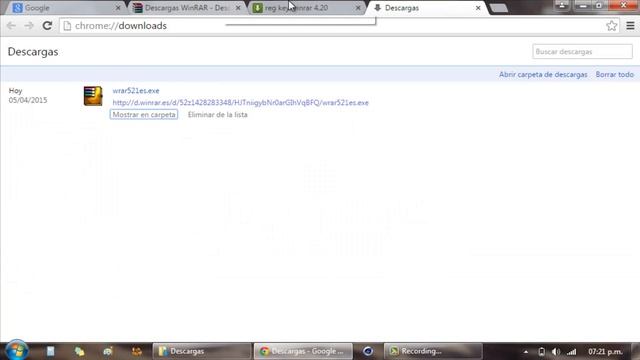
Task: Click the Google tab favicon
Action: [x=17, y=8]
